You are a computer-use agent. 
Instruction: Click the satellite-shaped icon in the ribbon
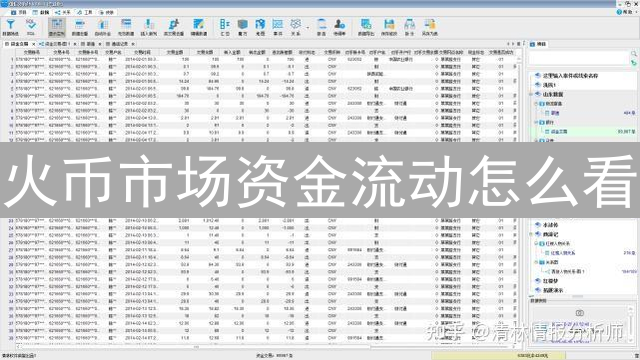[173, 27]
